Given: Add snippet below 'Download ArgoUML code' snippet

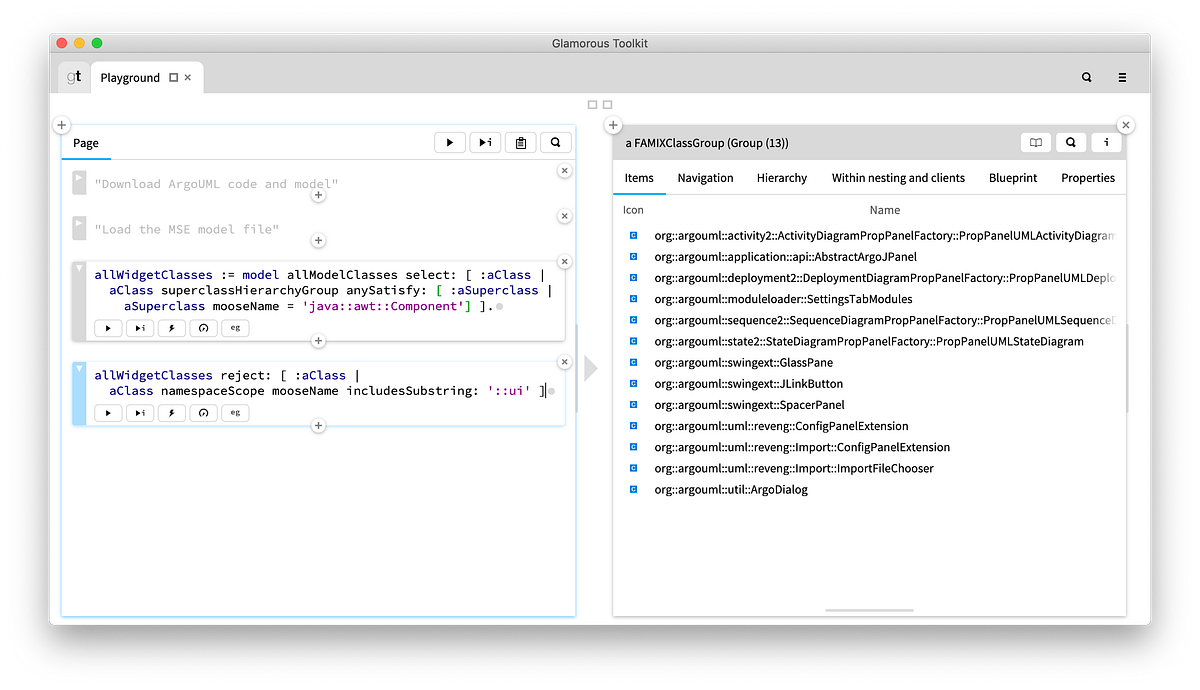Looking at the screenshot, I should point(318,196).
